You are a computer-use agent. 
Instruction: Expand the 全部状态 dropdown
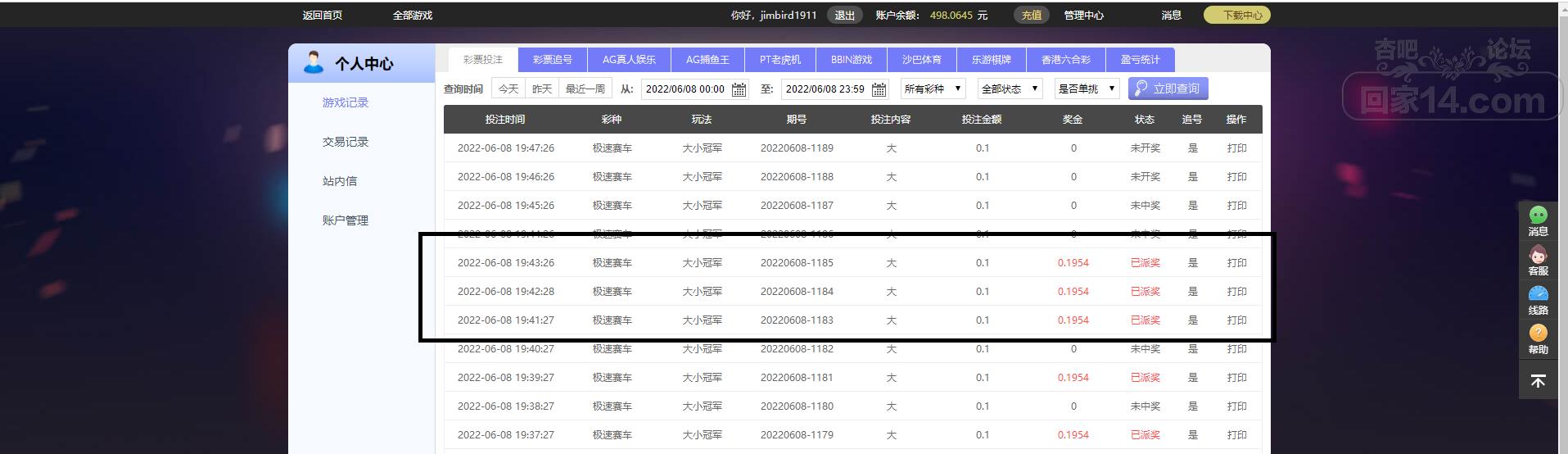click(1010, 89)
